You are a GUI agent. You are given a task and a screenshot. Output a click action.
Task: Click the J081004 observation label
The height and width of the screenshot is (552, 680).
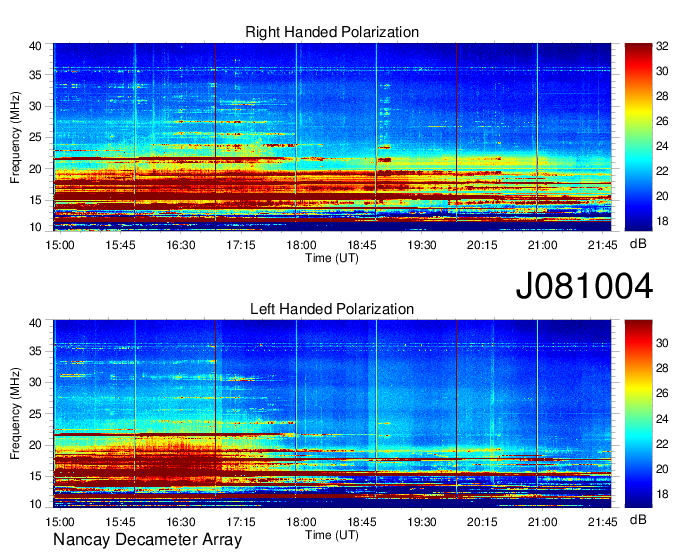[x=584, y=286]
